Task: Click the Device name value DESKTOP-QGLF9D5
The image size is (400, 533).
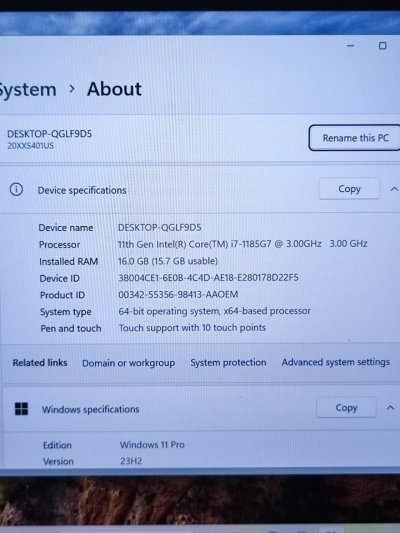Action: tap(159, 227)
